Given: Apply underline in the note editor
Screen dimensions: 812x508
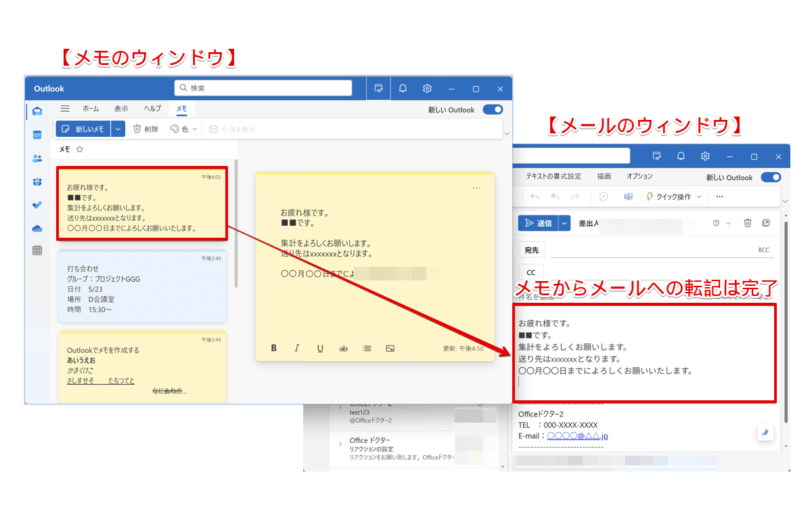Looking at the screenshot, I should 320,348.
